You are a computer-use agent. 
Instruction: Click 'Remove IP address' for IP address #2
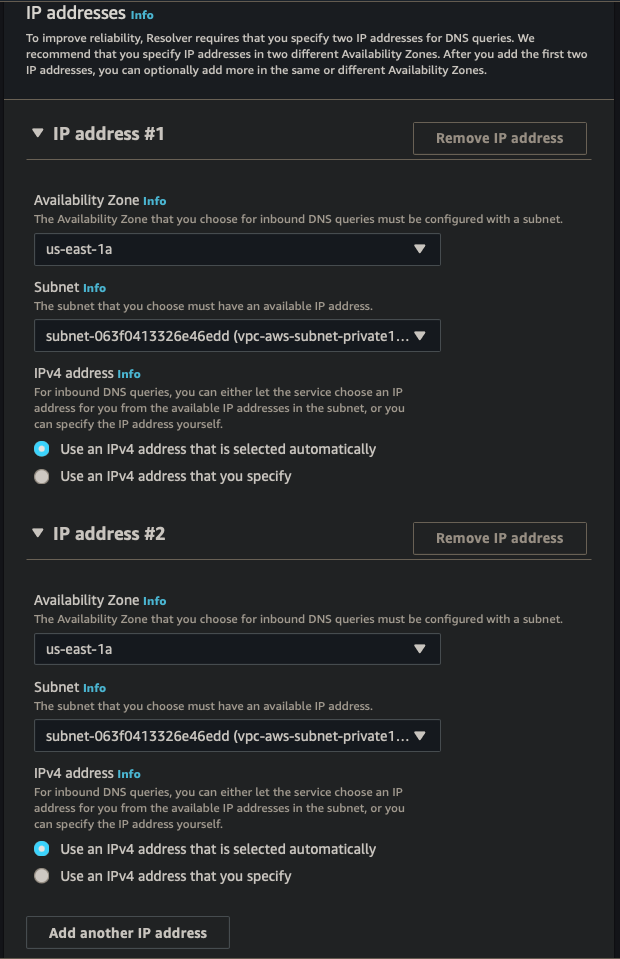click(x=499, y=538)
